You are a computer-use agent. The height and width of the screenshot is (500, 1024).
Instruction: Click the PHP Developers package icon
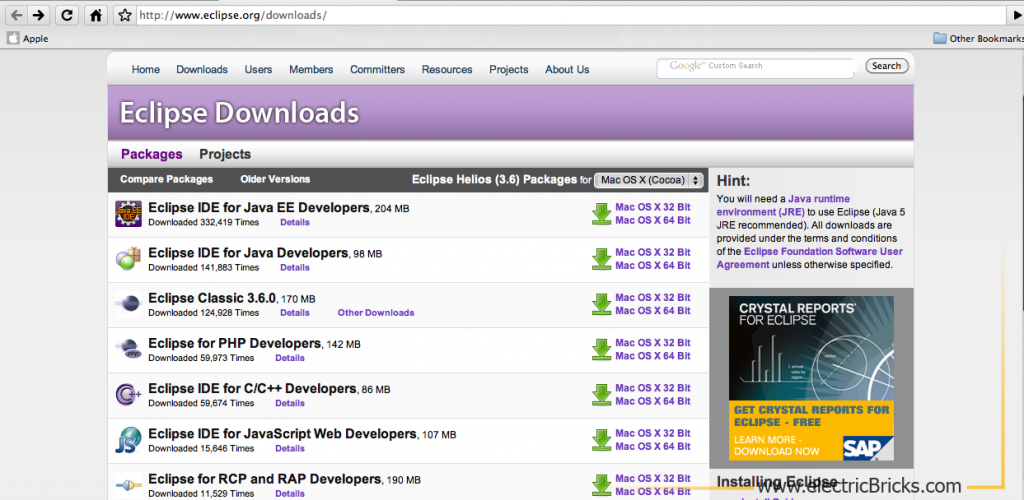128,349
